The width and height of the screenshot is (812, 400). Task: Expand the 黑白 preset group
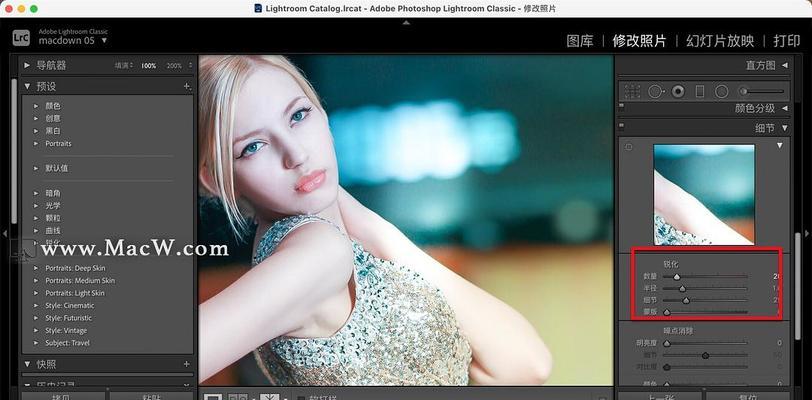click(x=36, y=131)
